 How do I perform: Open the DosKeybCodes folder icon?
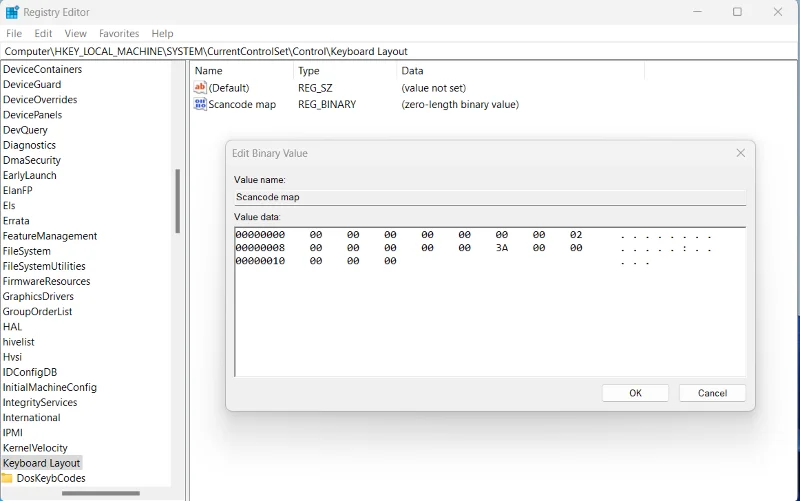click(x=7, y=478)
